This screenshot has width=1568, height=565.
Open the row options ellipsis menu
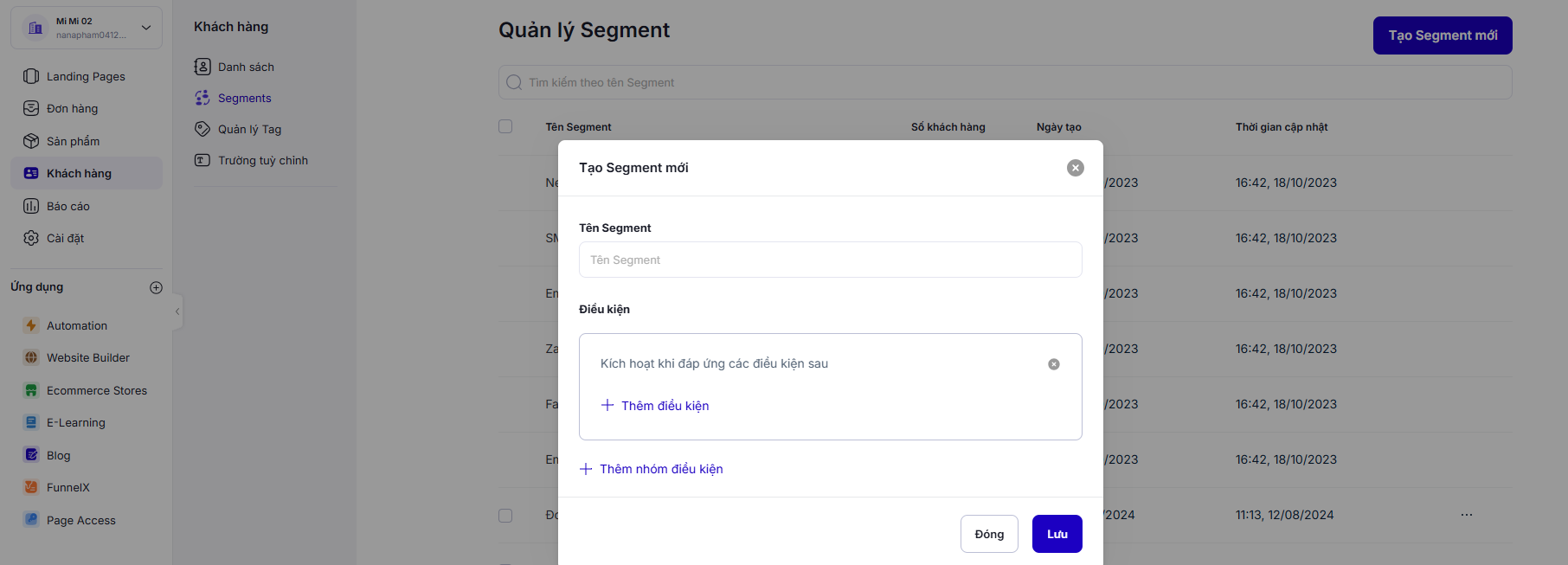[x=1467, y=515]
